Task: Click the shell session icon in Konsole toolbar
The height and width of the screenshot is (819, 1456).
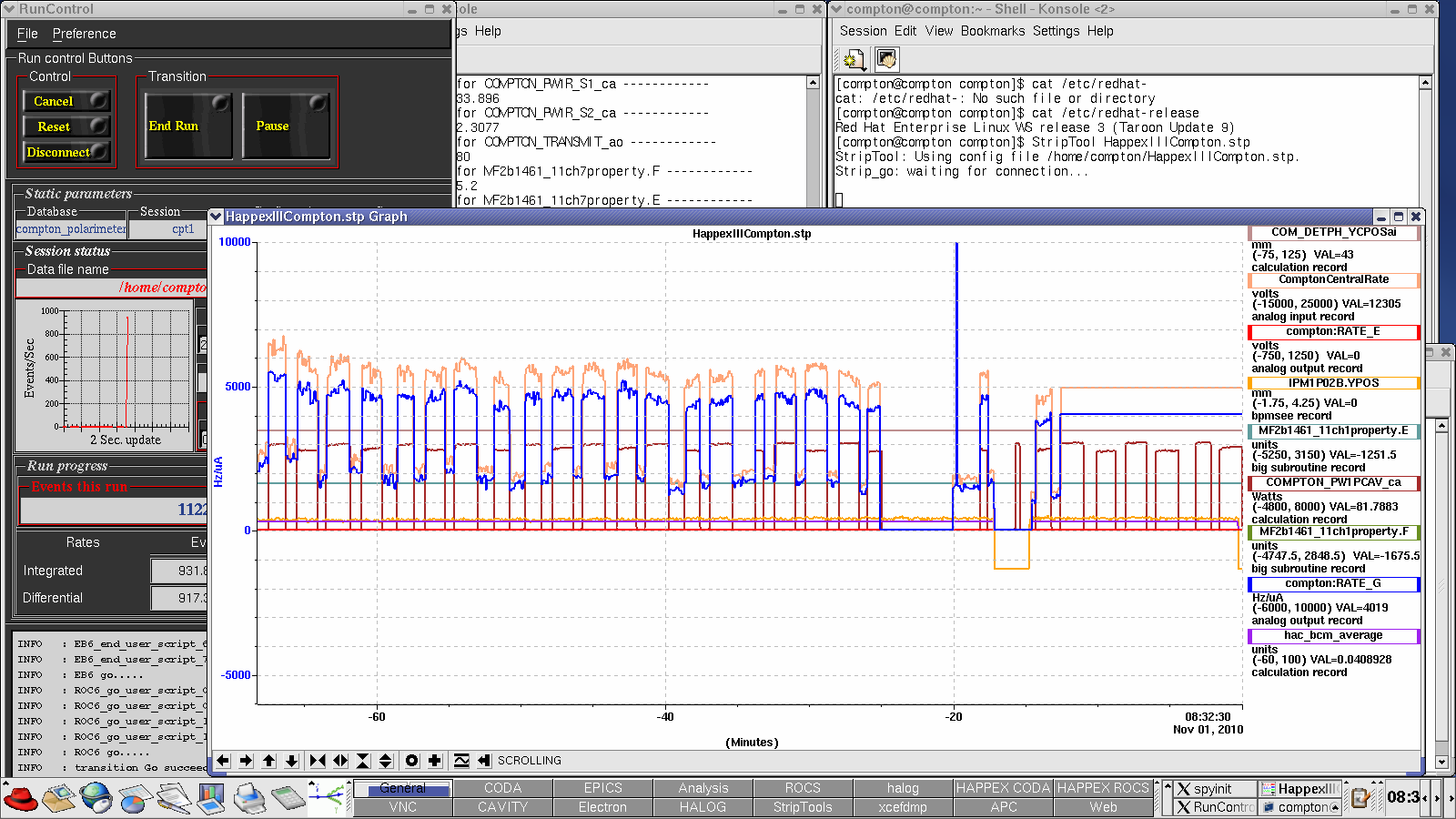Action: click(887, 60)
